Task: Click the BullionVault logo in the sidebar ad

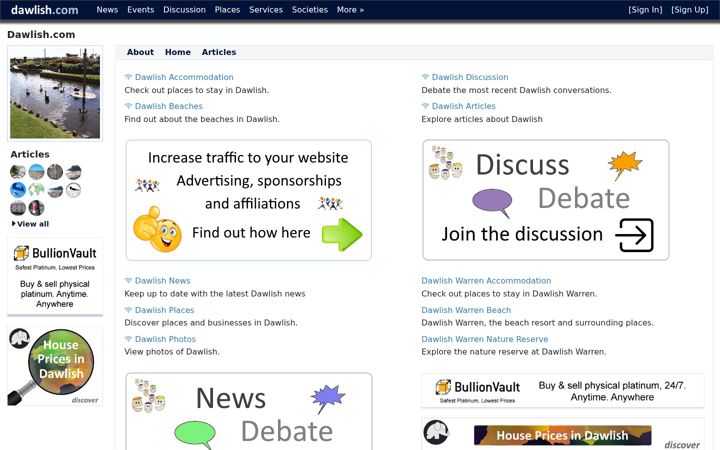Action: tap(55, 253)
